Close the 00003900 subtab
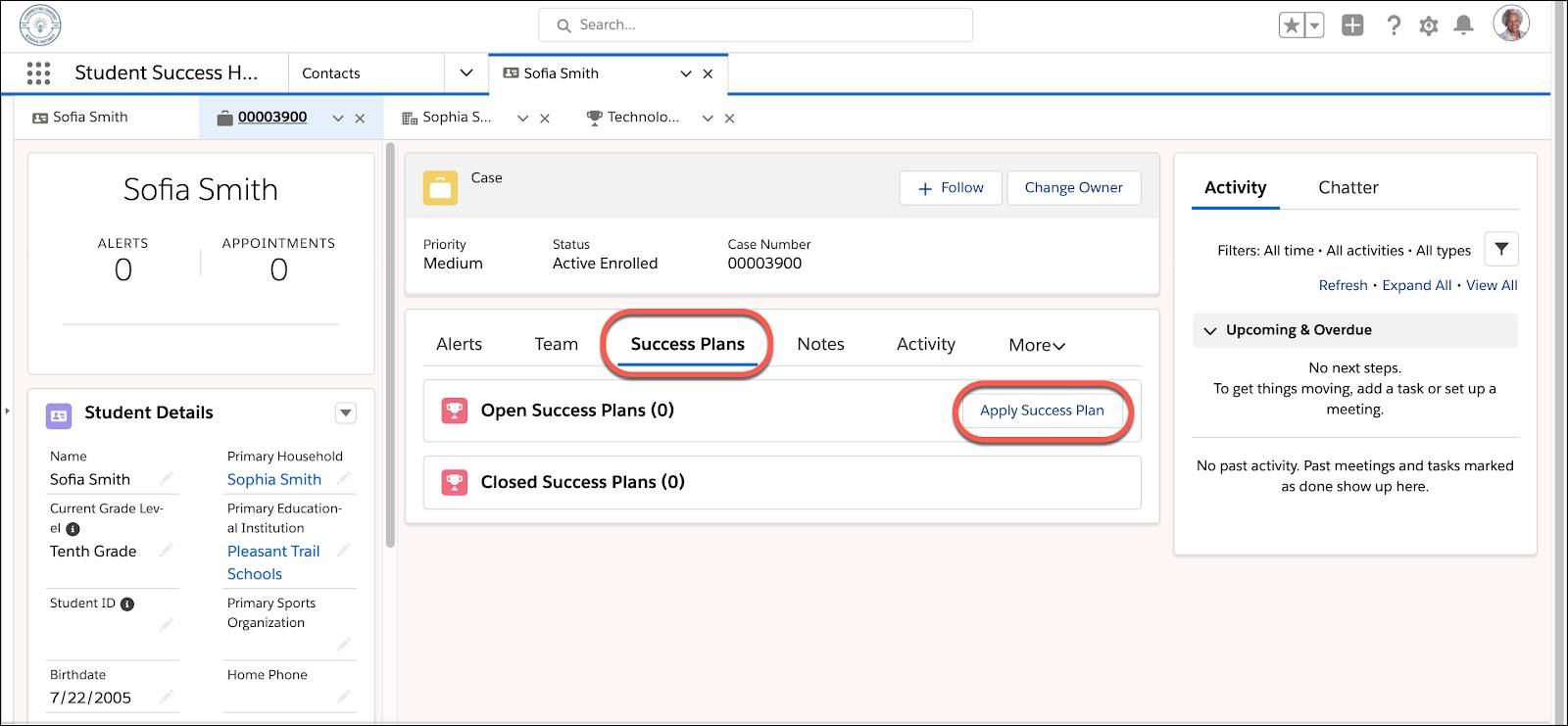Viewport: 1568px width, 726px height. 360,119
